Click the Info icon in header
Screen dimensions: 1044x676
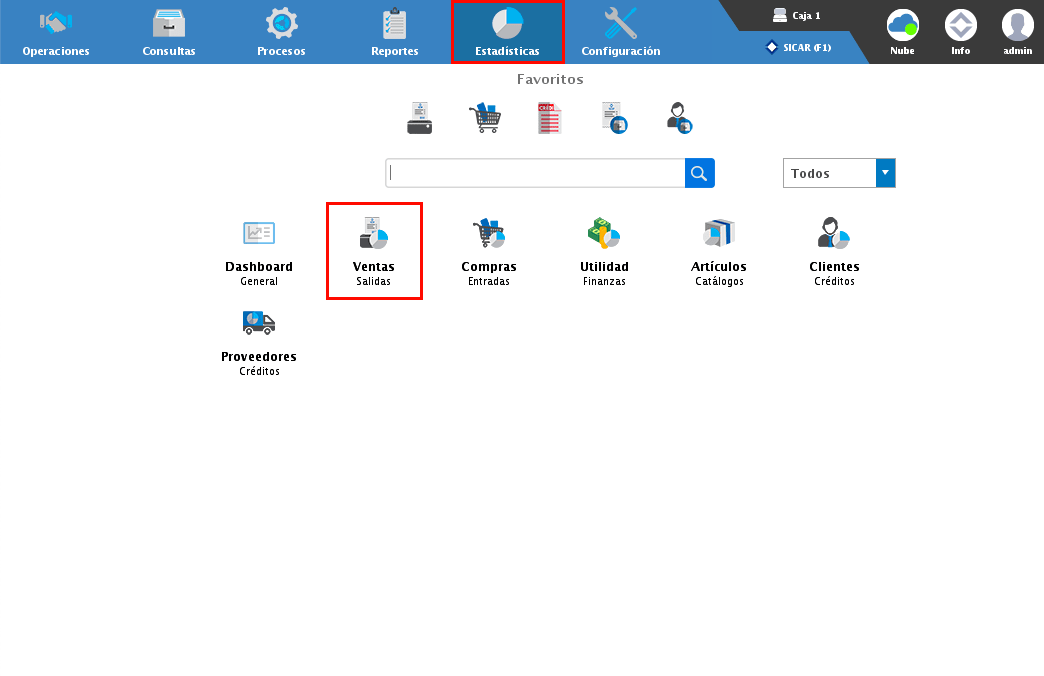coord(960,31)
